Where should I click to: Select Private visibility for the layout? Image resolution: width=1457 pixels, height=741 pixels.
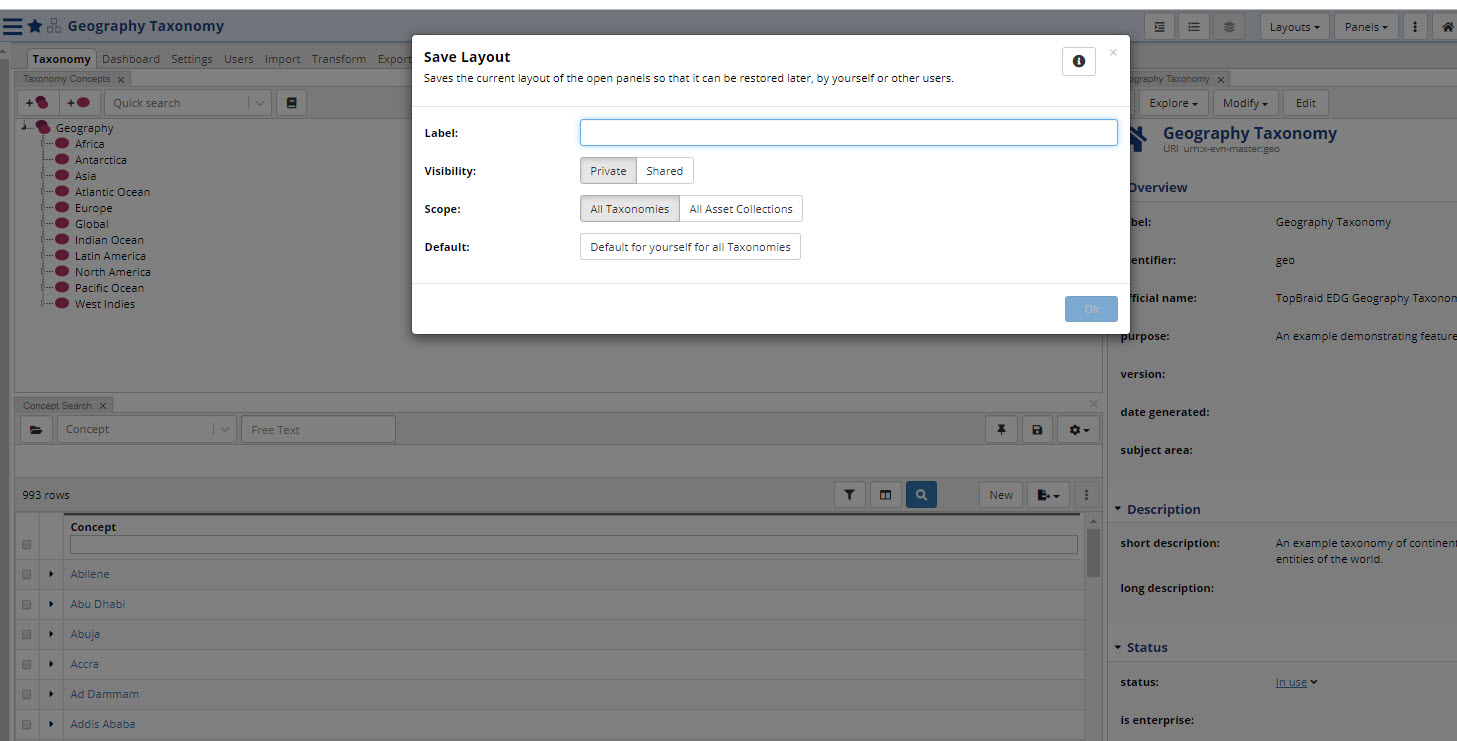tap(607, 170)
